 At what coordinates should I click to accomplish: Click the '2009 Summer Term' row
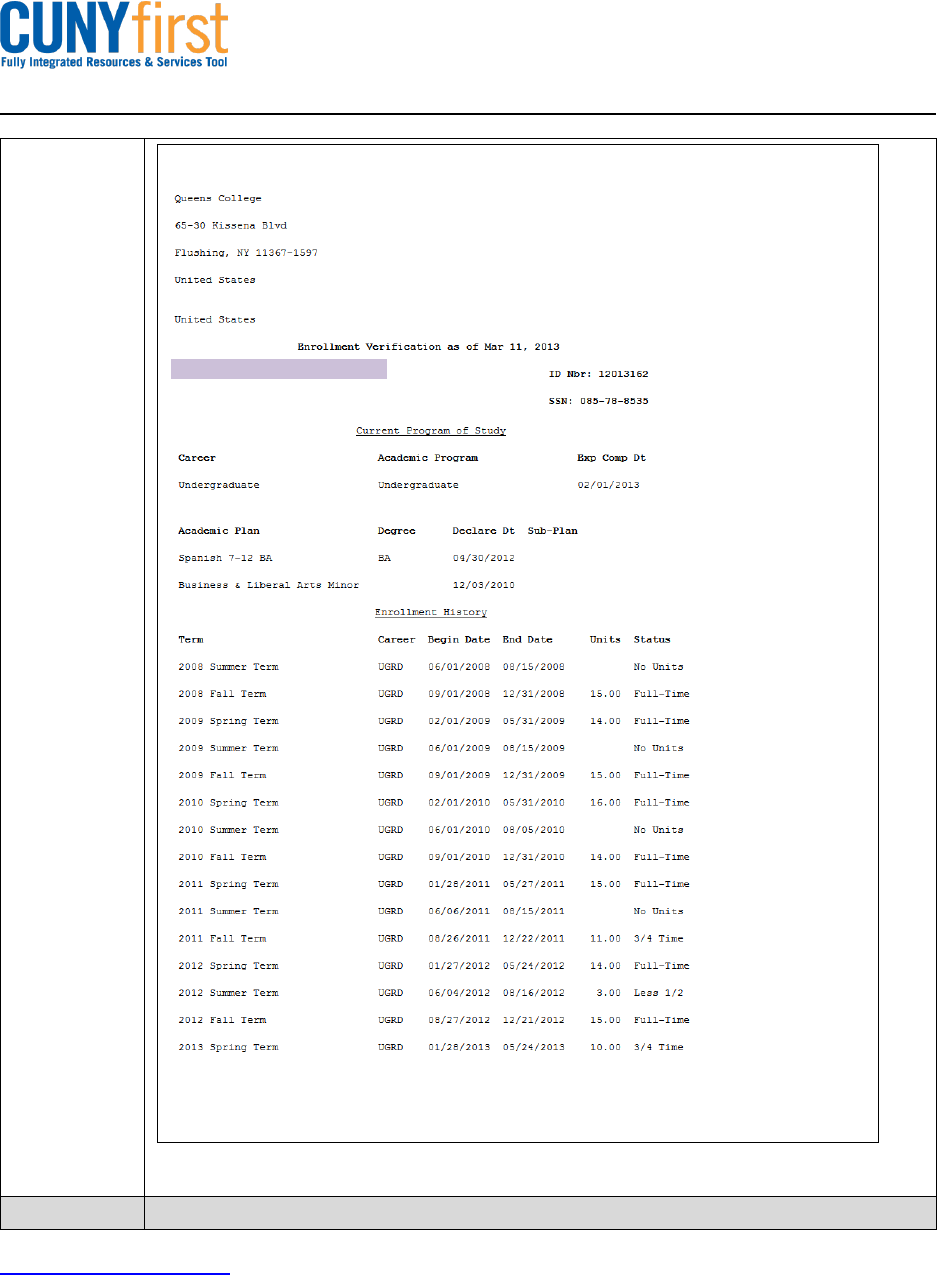pos(434,748)
